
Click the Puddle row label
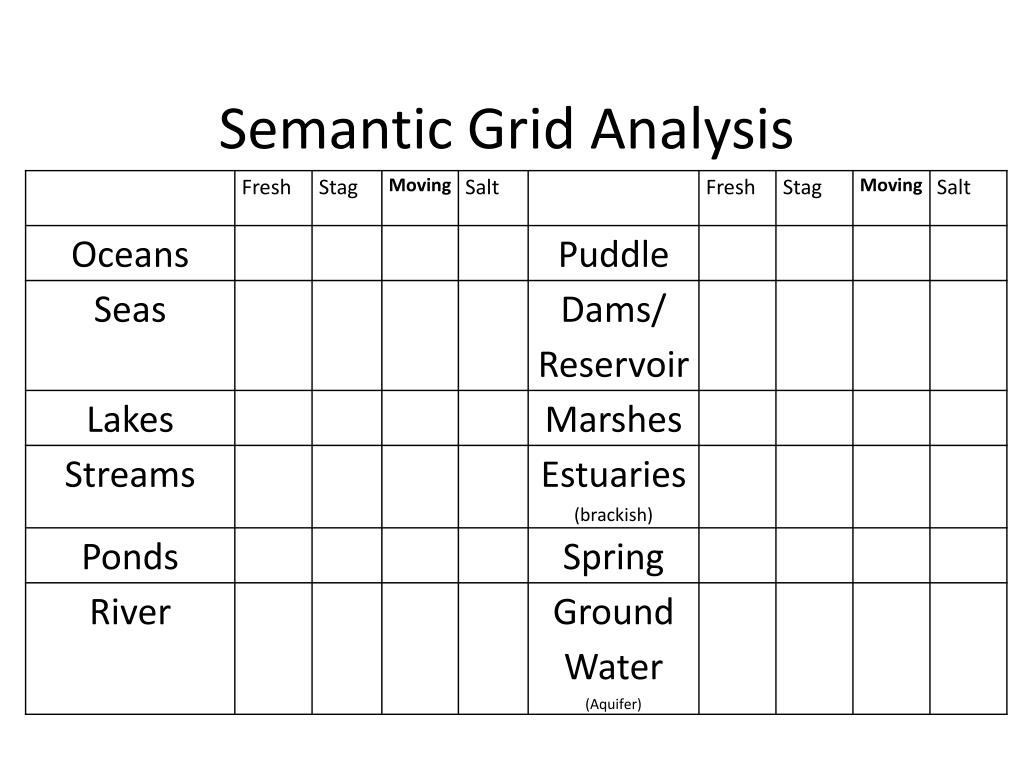[x=613, y=254]
